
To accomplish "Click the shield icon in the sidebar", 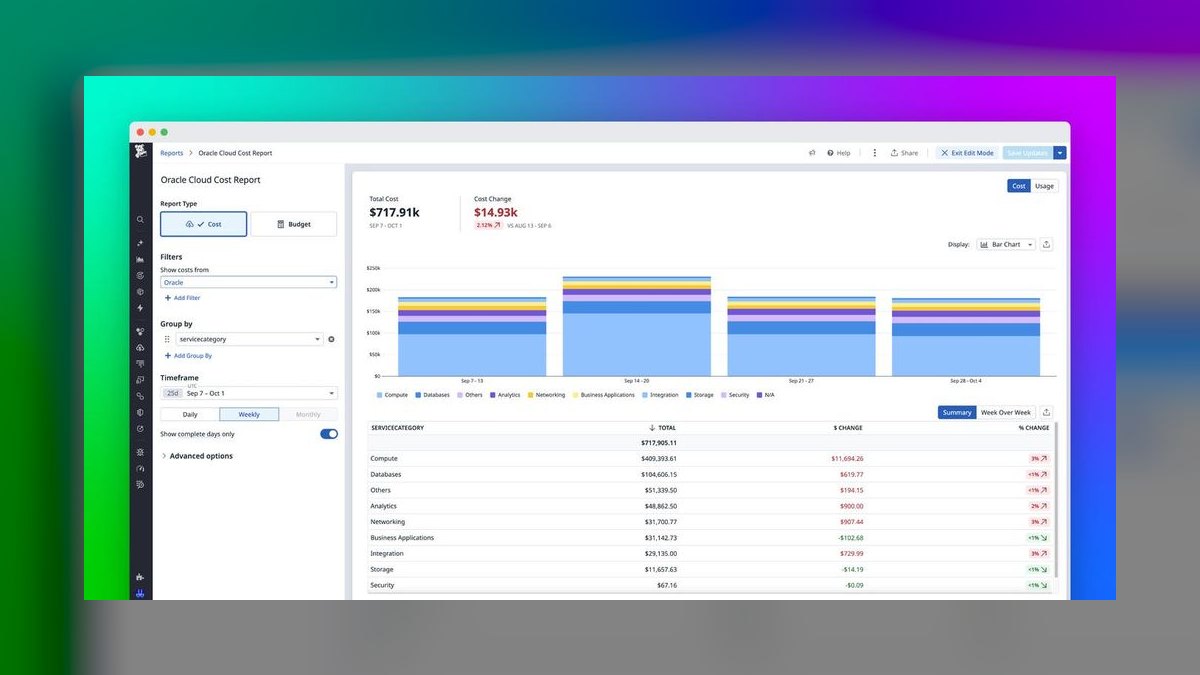I will 140,412.
